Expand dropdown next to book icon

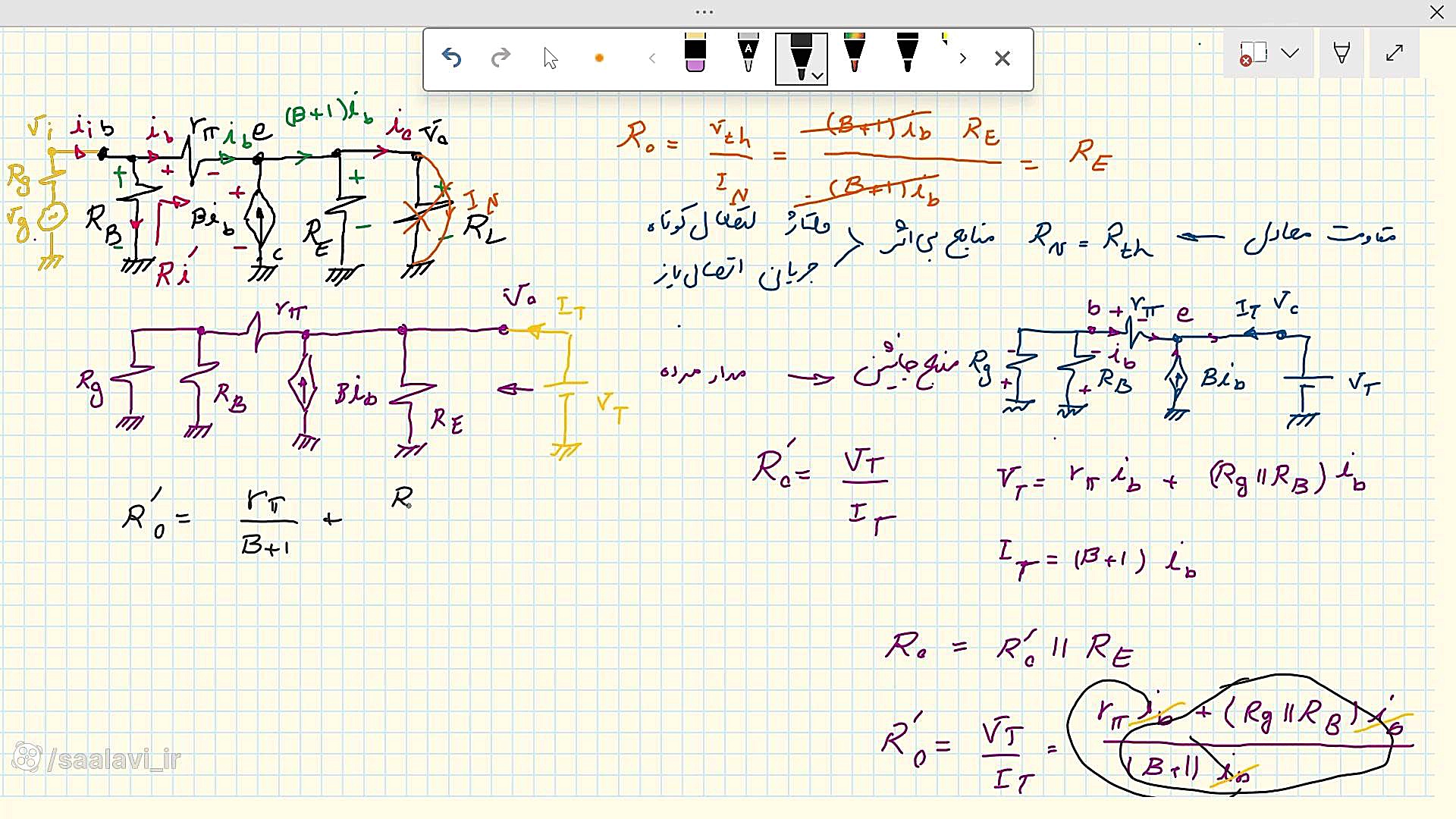(1290, 53)
